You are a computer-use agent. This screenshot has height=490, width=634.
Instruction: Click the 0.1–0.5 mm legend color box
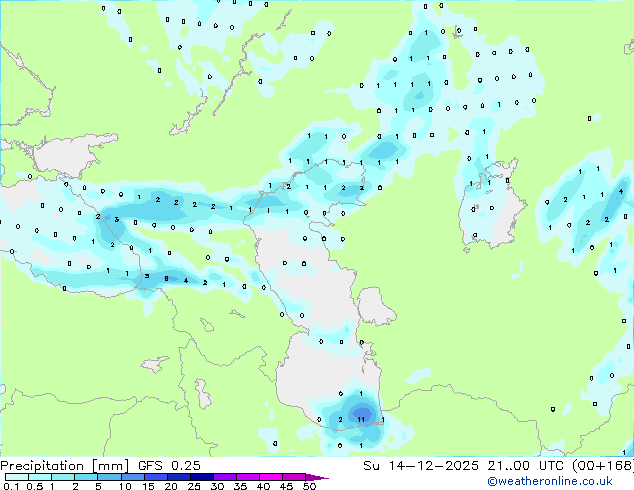pyautogui.click(x=17, y=477)
